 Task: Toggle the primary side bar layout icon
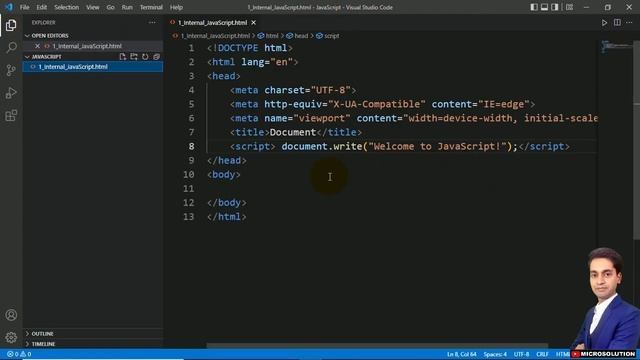point(534,7)
